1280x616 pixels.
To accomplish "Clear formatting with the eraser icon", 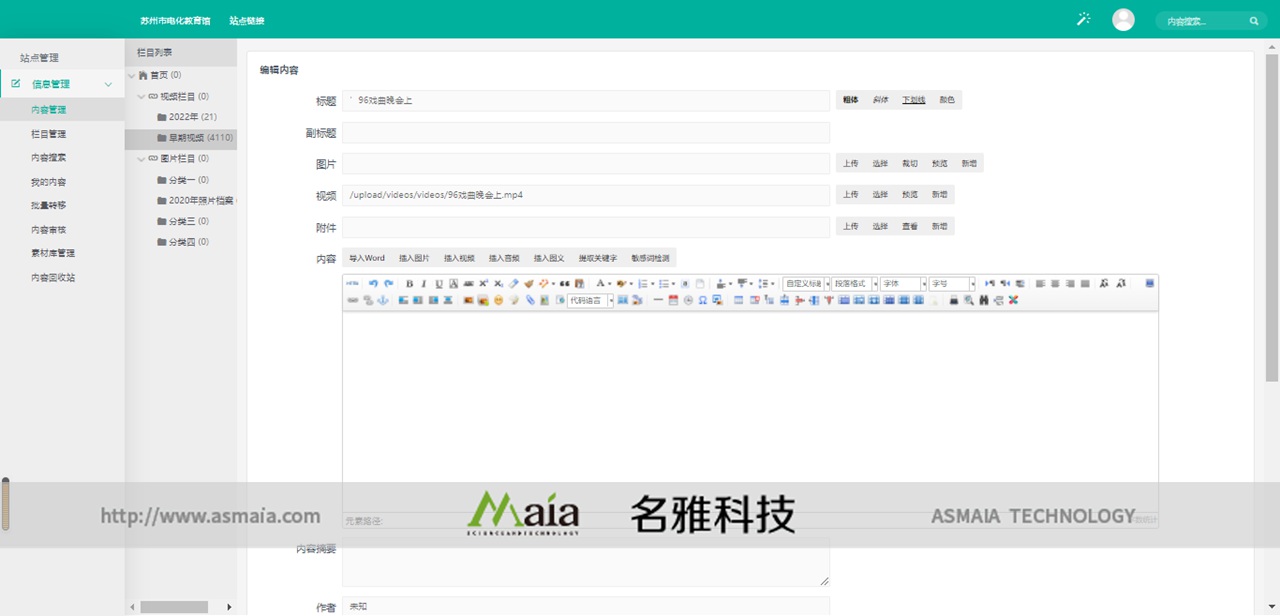I will pos(513,284).
